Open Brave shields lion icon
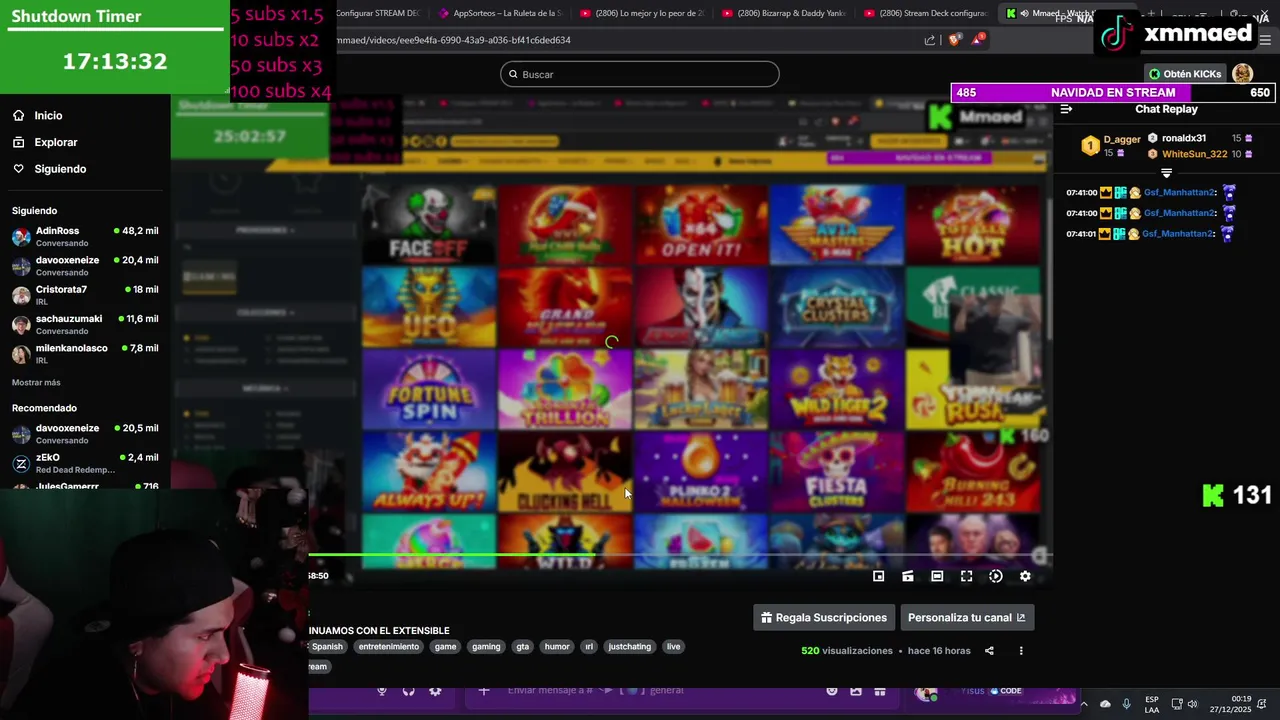Screen dimensions: 1280x720 point(954,40)
